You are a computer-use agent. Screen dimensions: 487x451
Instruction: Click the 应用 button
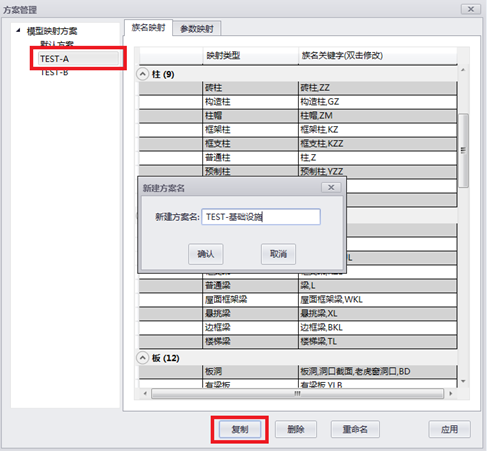point(449,429)
